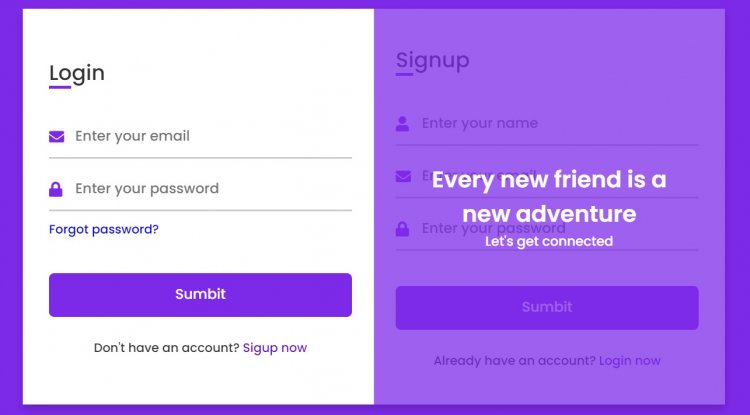Follow the "Login now" link
750x415 pixels.
[x=630, y=361]
